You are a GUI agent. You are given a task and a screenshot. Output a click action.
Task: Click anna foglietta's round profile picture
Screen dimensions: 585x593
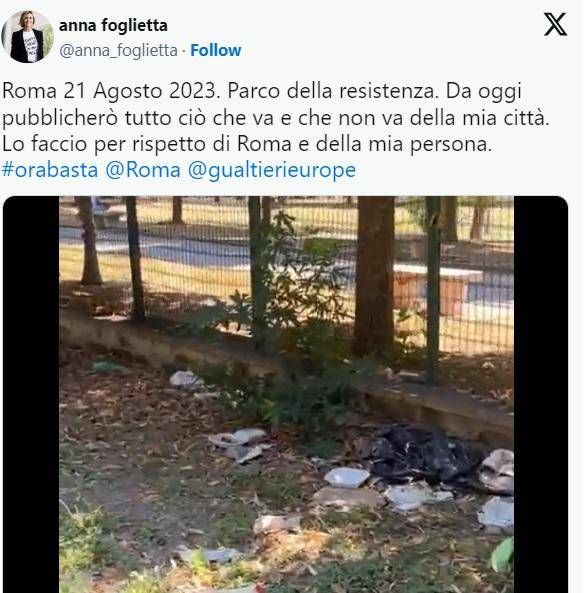28,37
